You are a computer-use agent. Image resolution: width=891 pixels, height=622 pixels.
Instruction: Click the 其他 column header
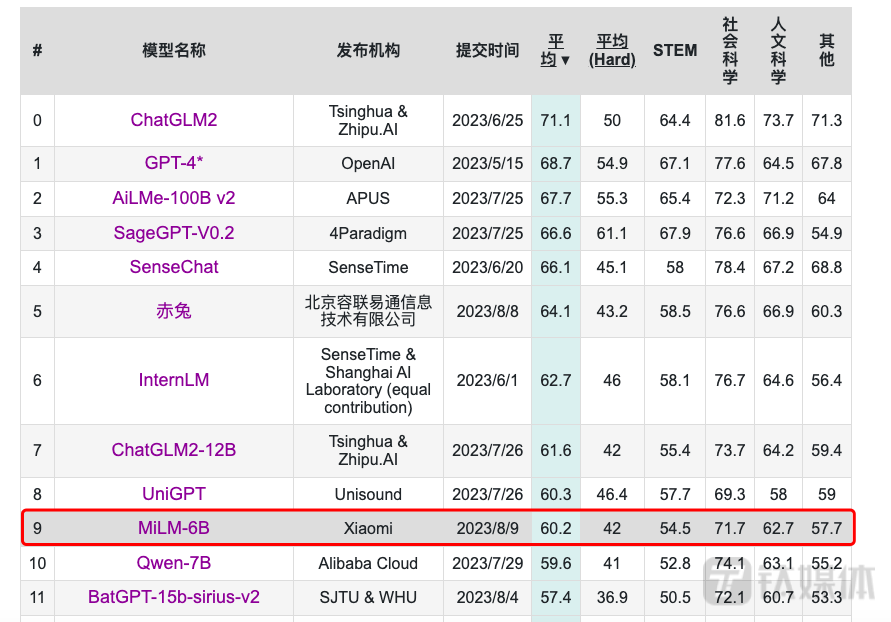tap(826, 51)
